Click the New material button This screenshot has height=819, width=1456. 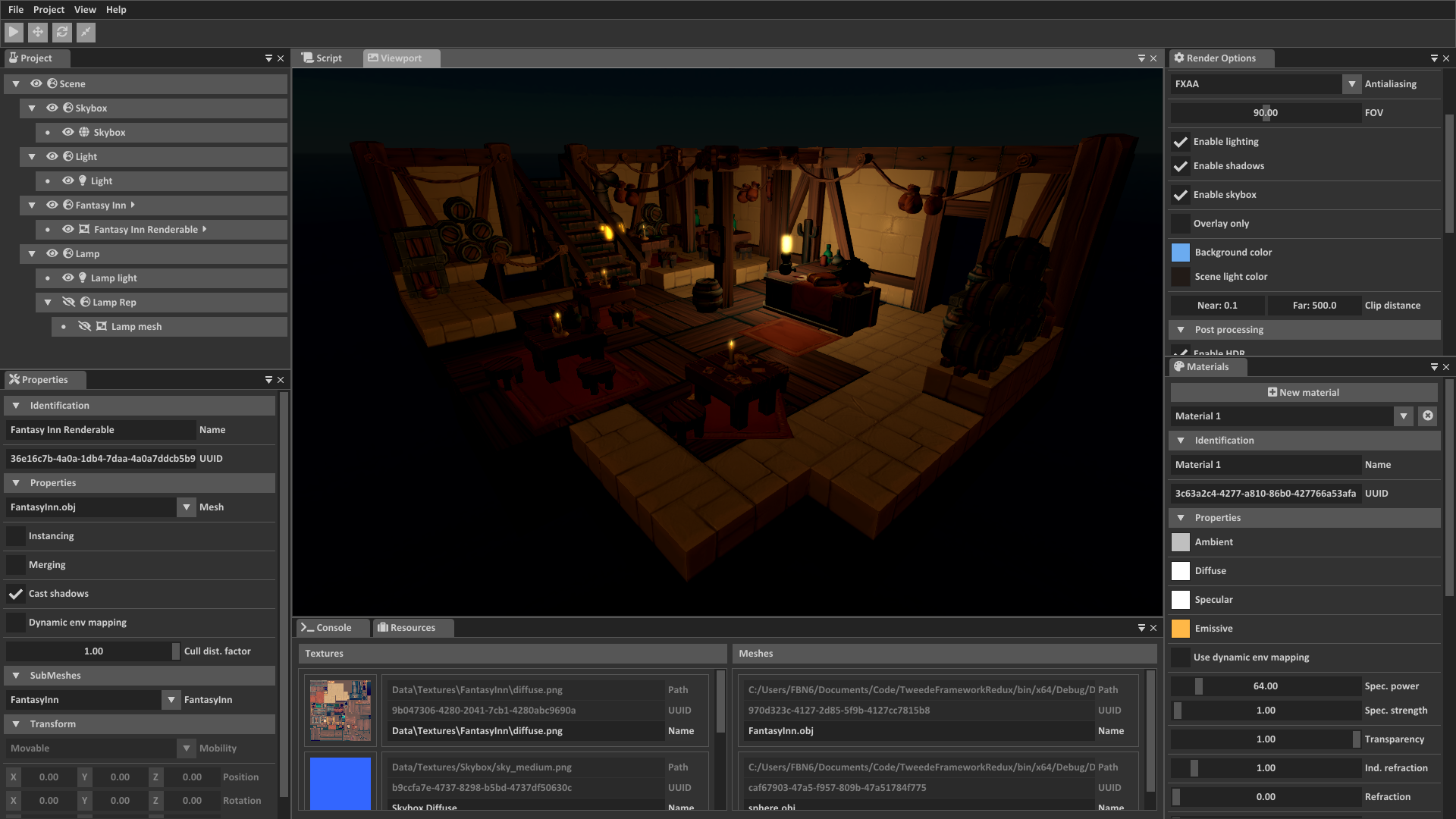(1304, 392)
